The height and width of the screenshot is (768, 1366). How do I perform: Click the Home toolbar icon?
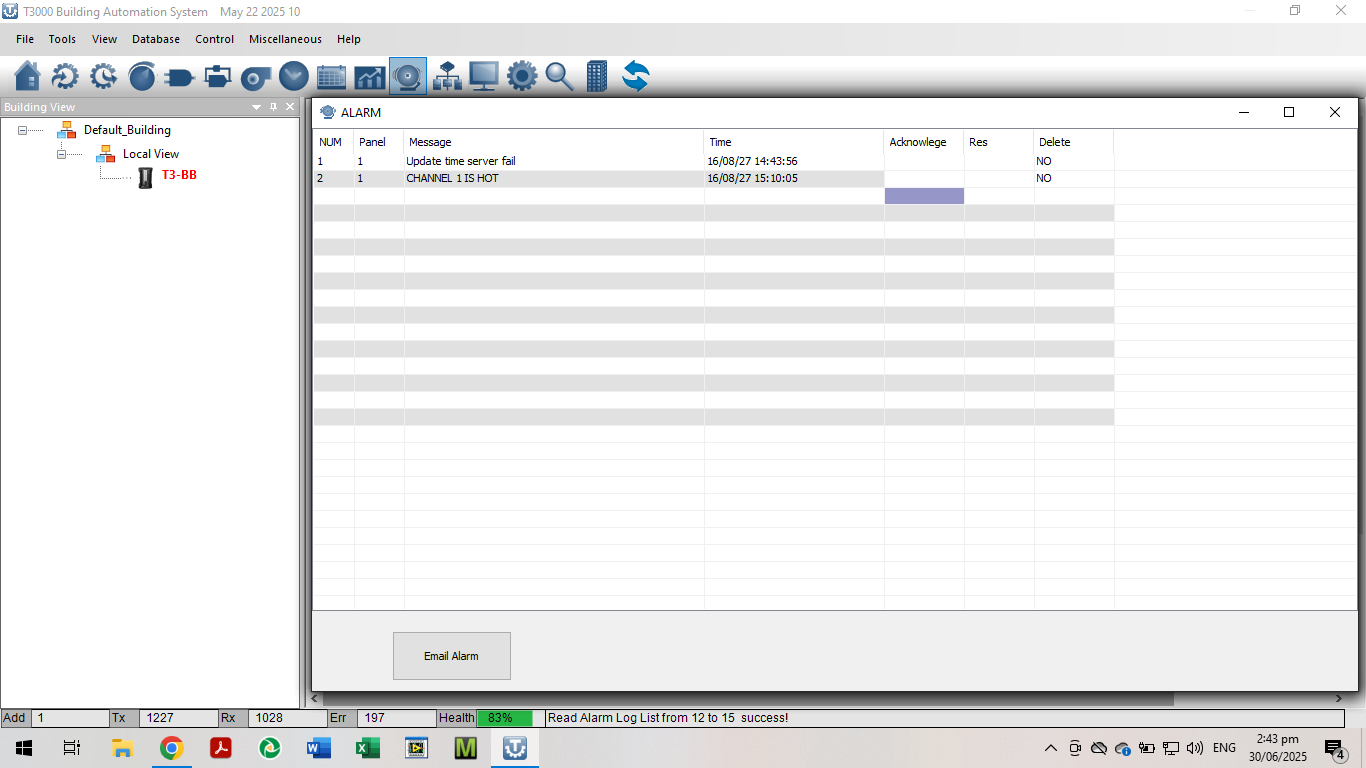tap(28, 76)
